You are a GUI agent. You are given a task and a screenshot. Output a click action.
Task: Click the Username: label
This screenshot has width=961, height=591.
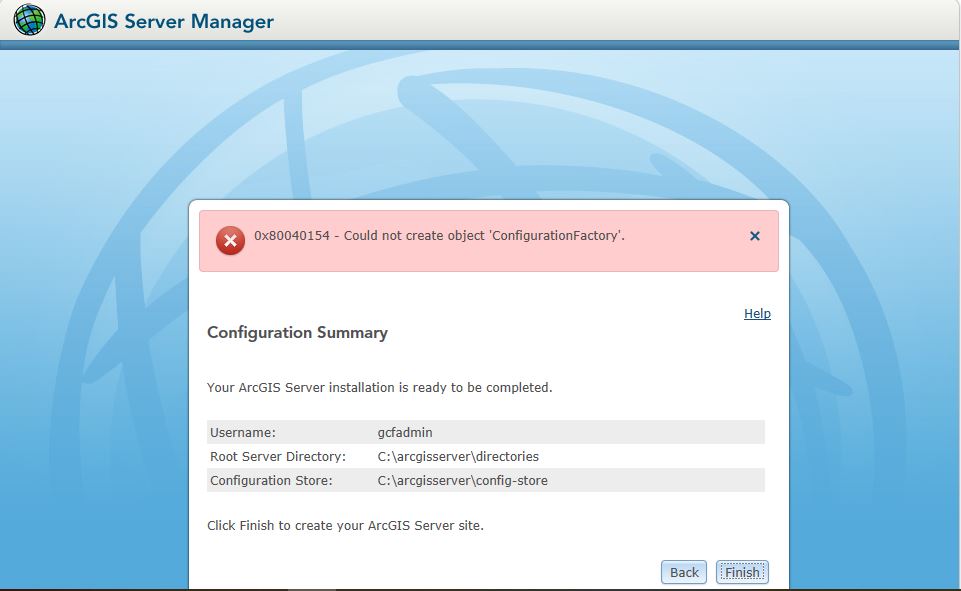click(x=243, y=432)
